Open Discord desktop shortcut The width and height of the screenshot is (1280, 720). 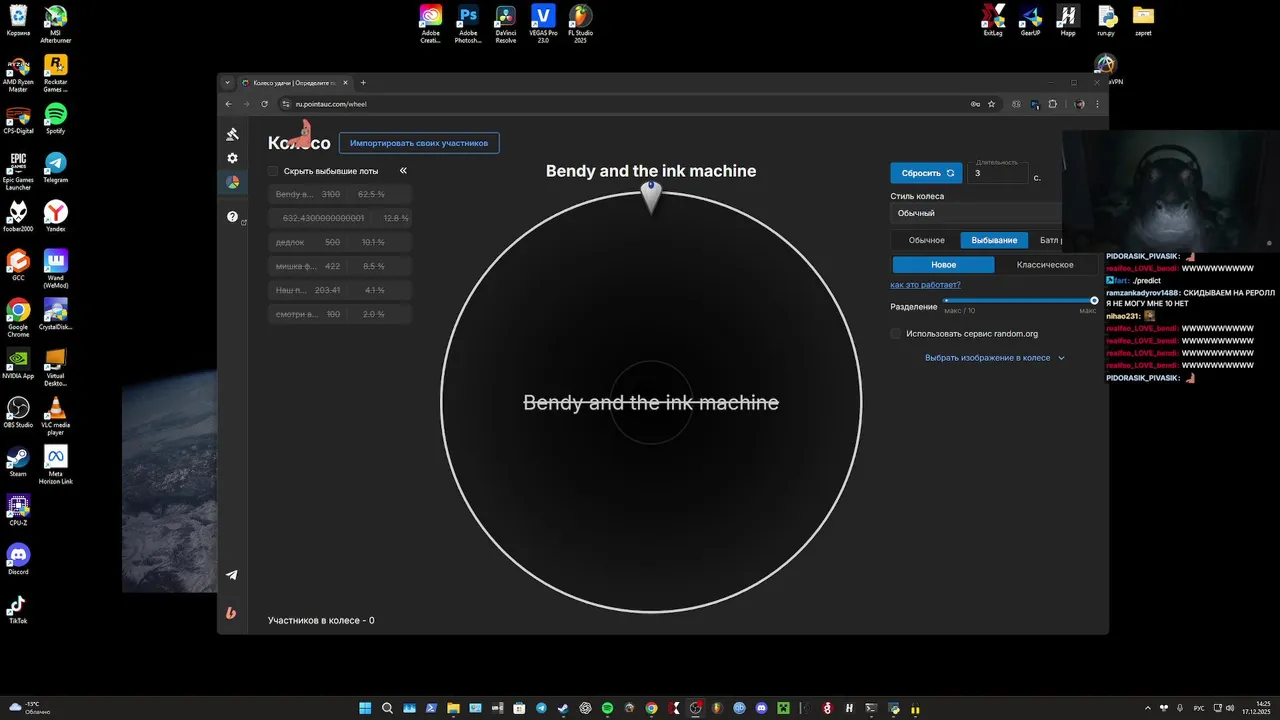click(18, 559)
